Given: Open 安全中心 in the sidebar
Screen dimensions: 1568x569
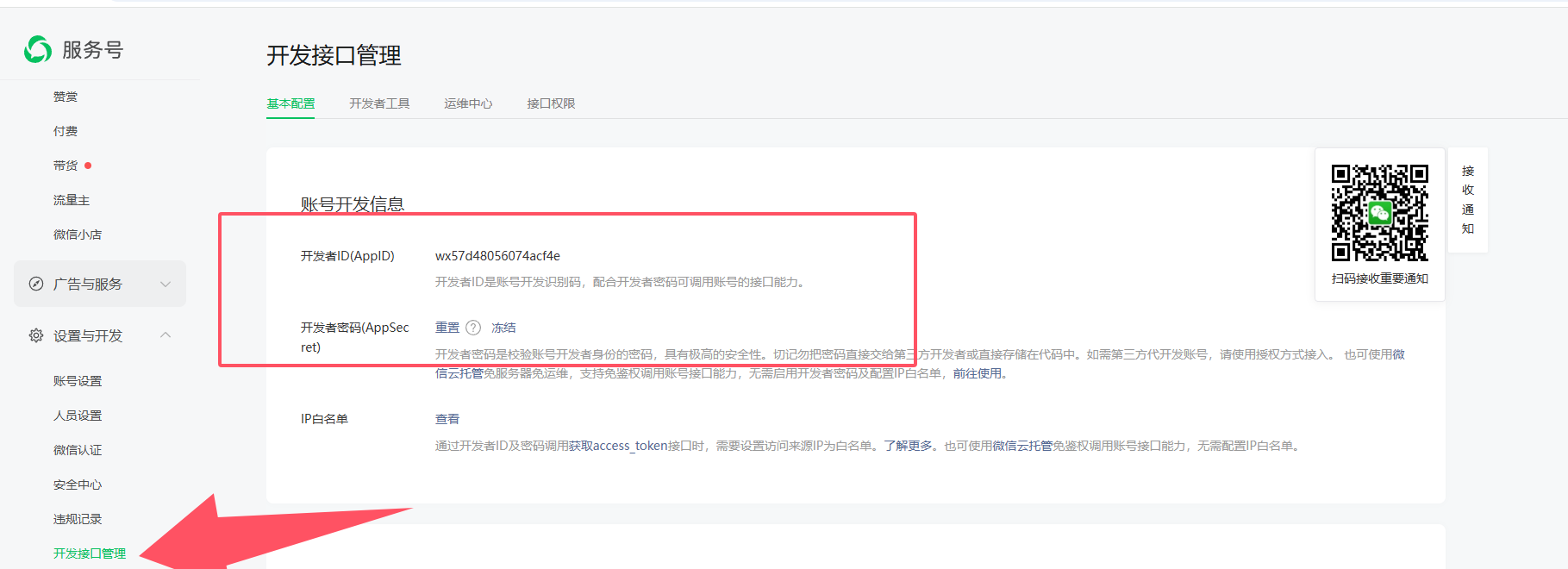Looking at the screenshot, I should [78, 485].
